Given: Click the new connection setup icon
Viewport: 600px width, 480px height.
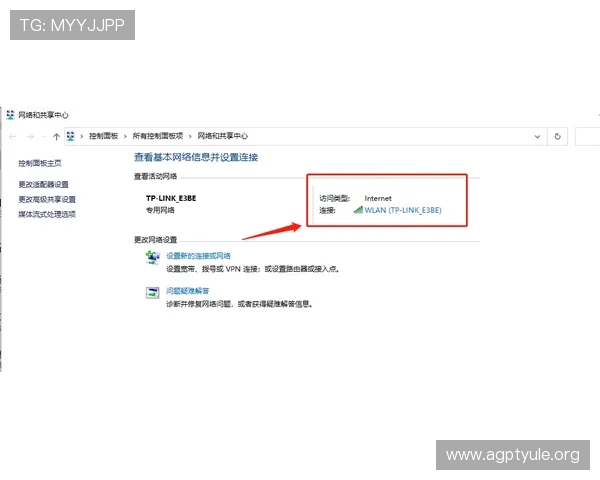Looking at the screenshot, I should coord(153,257).
